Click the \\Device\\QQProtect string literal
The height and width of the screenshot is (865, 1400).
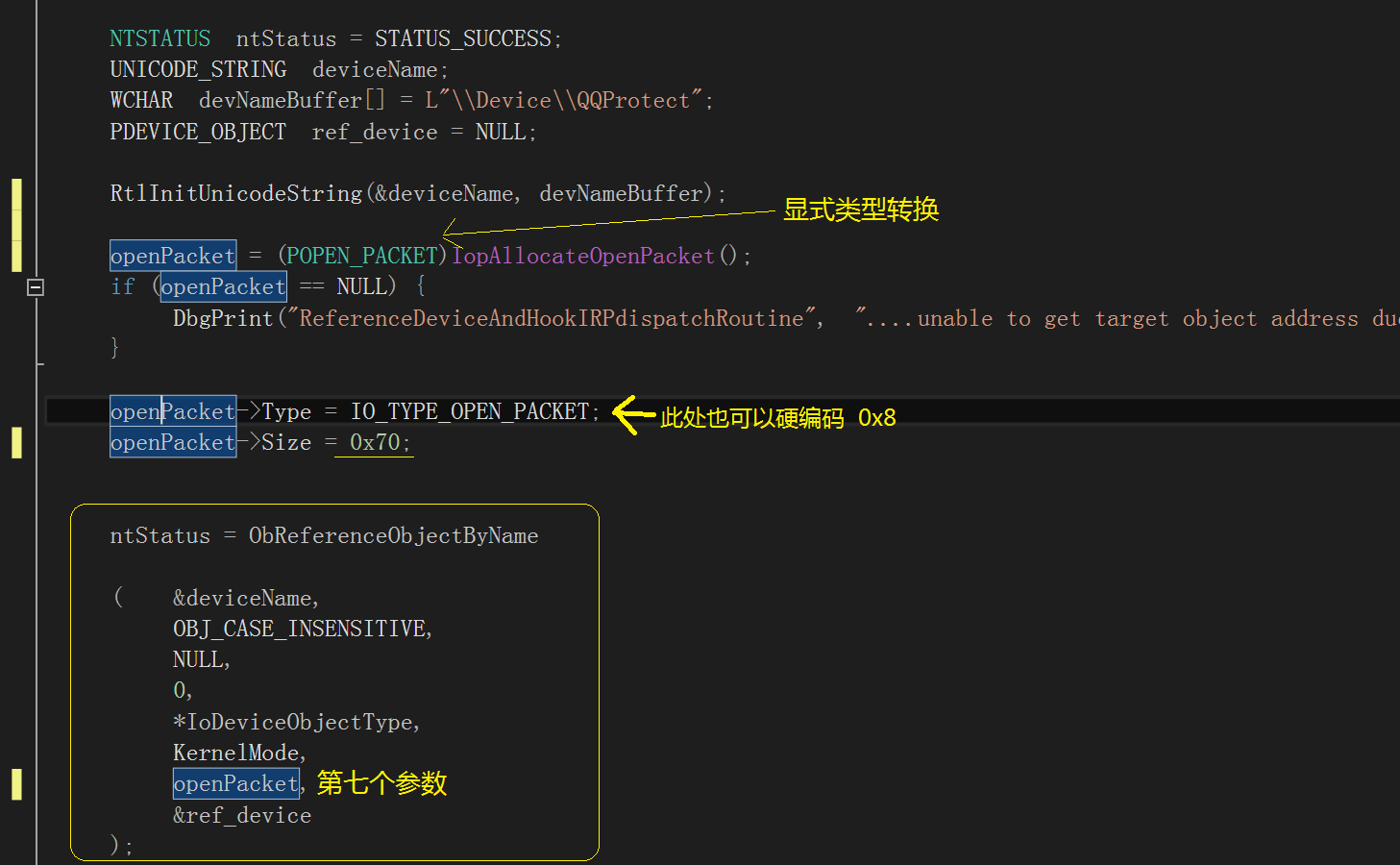[x=564, y=100]
